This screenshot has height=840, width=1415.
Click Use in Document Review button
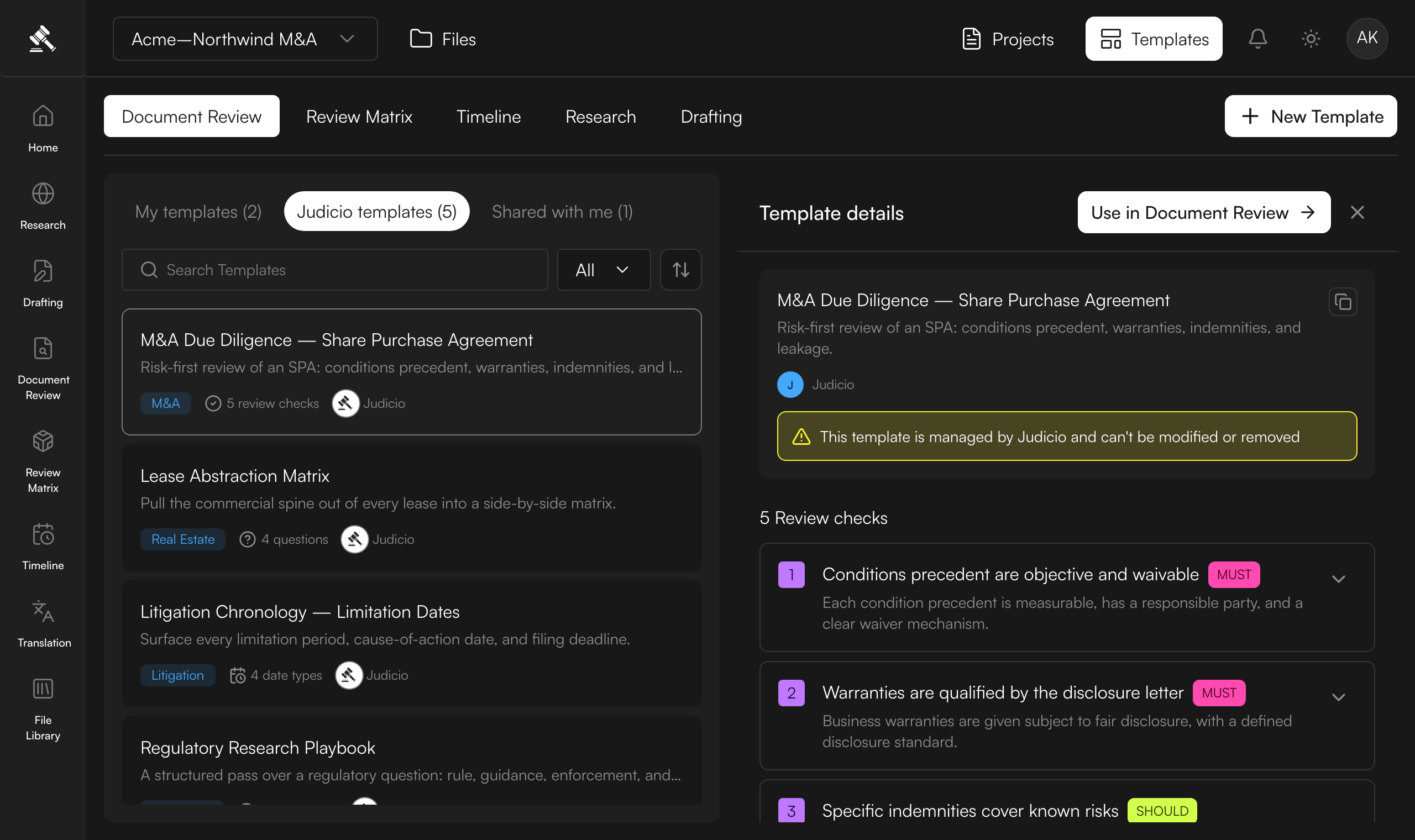click(1203, 212)
